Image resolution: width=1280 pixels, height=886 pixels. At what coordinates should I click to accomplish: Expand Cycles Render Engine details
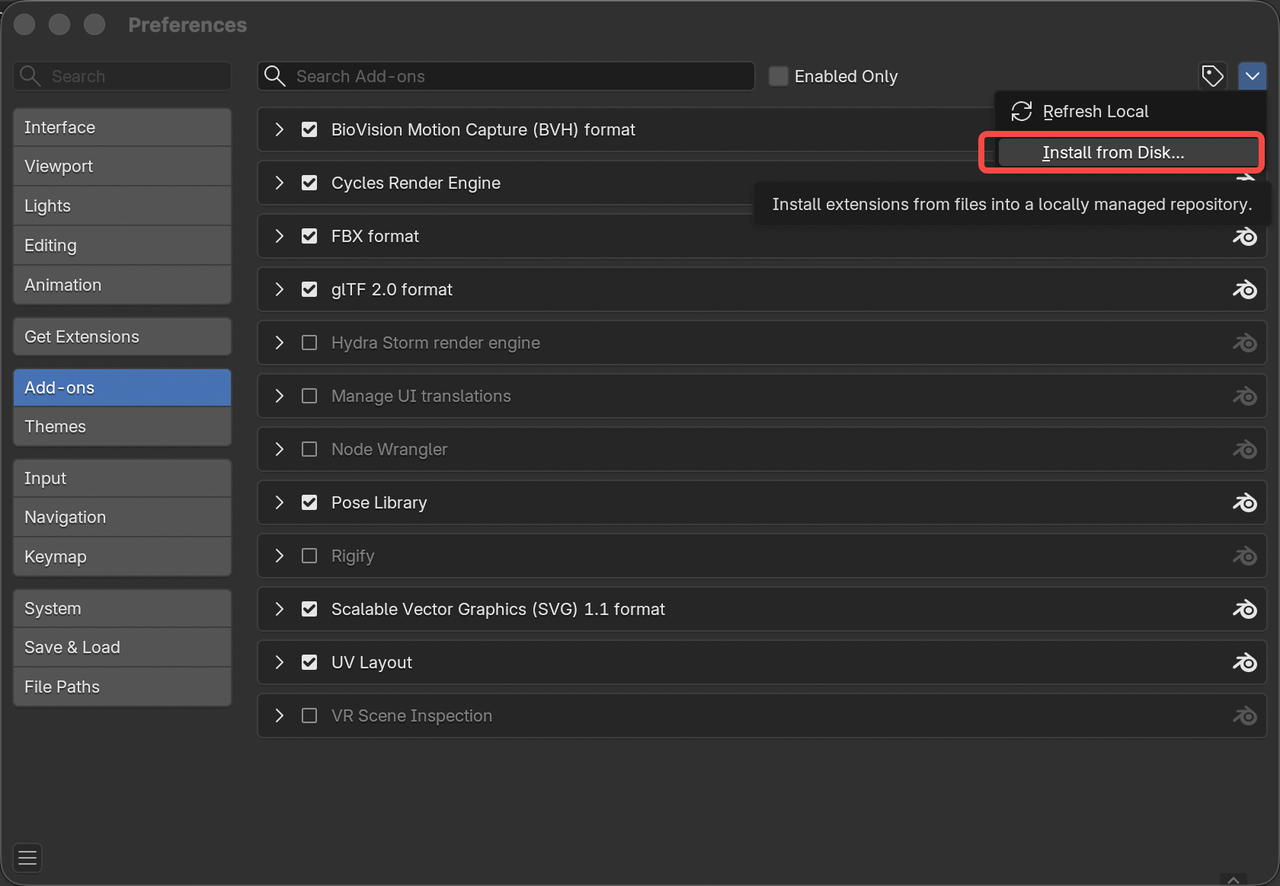coord(279,183)
